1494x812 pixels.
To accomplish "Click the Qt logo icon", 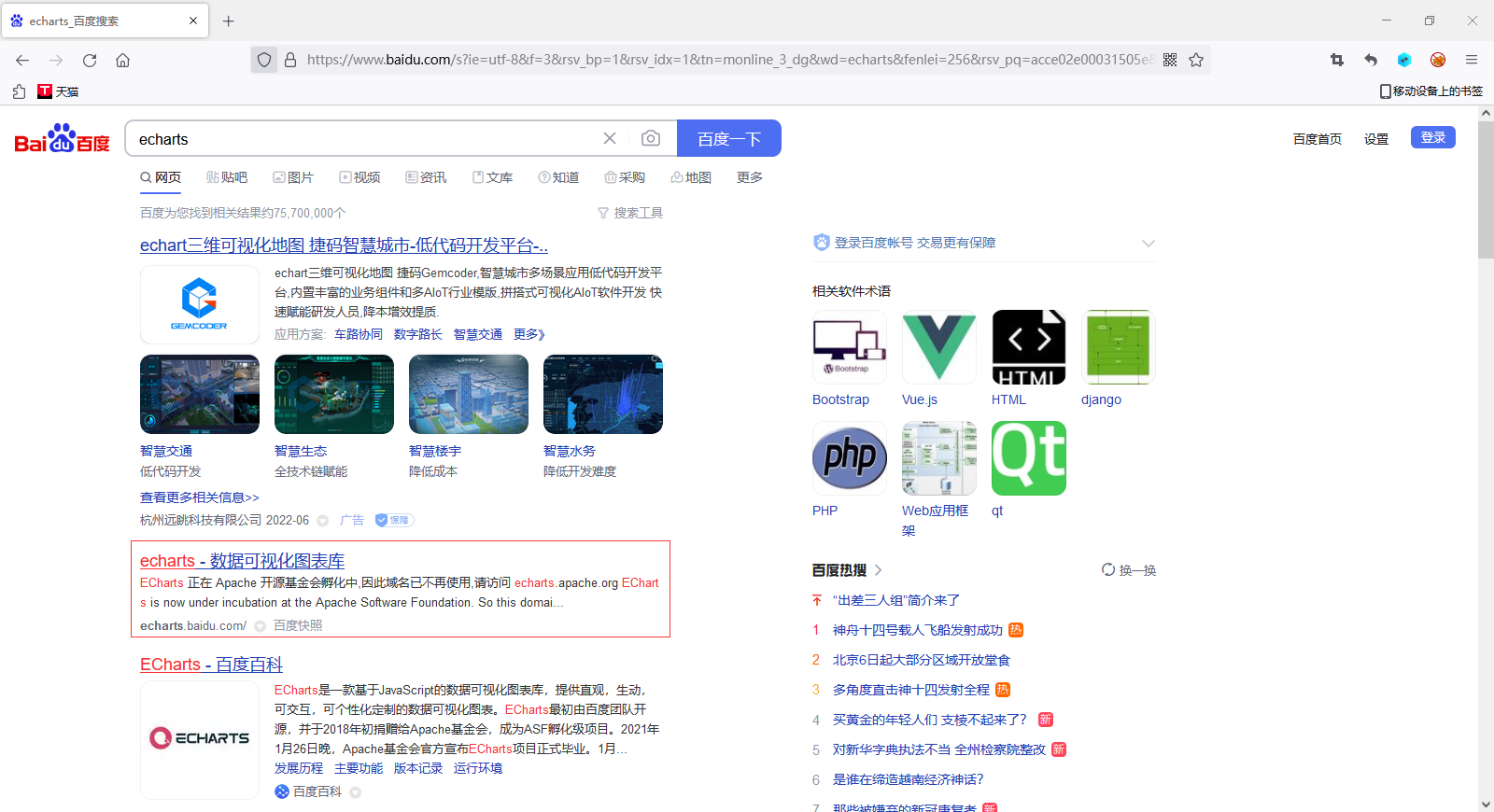I will tap(1029, 458).
